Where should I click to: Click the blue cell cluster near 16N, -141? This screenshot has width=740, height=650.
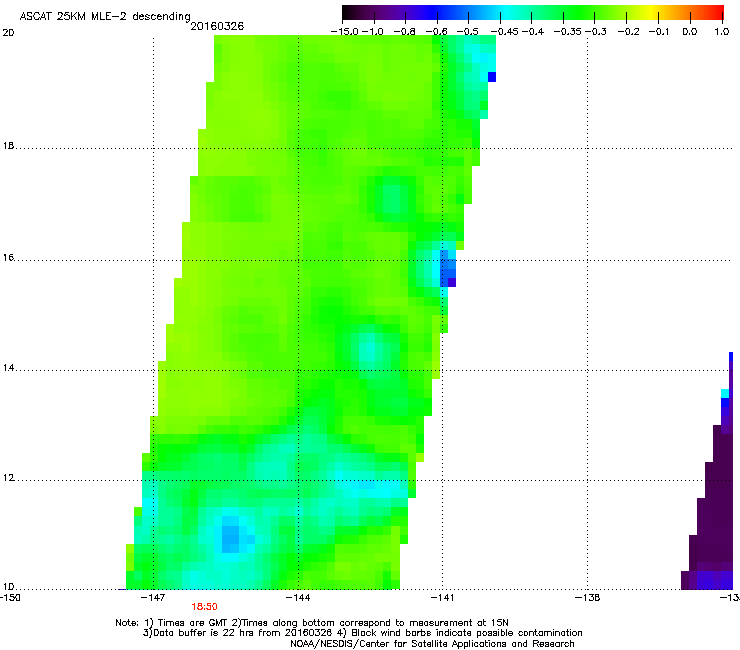tap(448, 268)
